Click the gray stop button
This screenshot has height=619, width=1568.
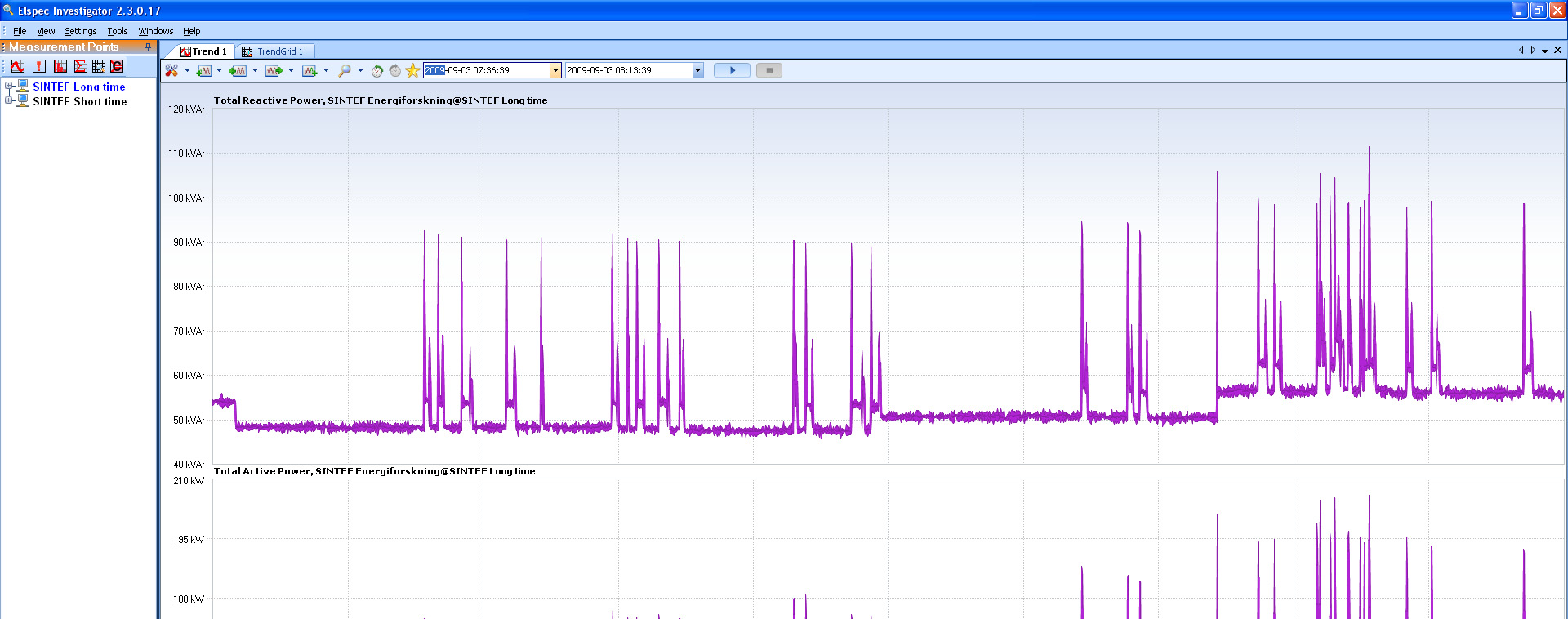tap(769, 70)
